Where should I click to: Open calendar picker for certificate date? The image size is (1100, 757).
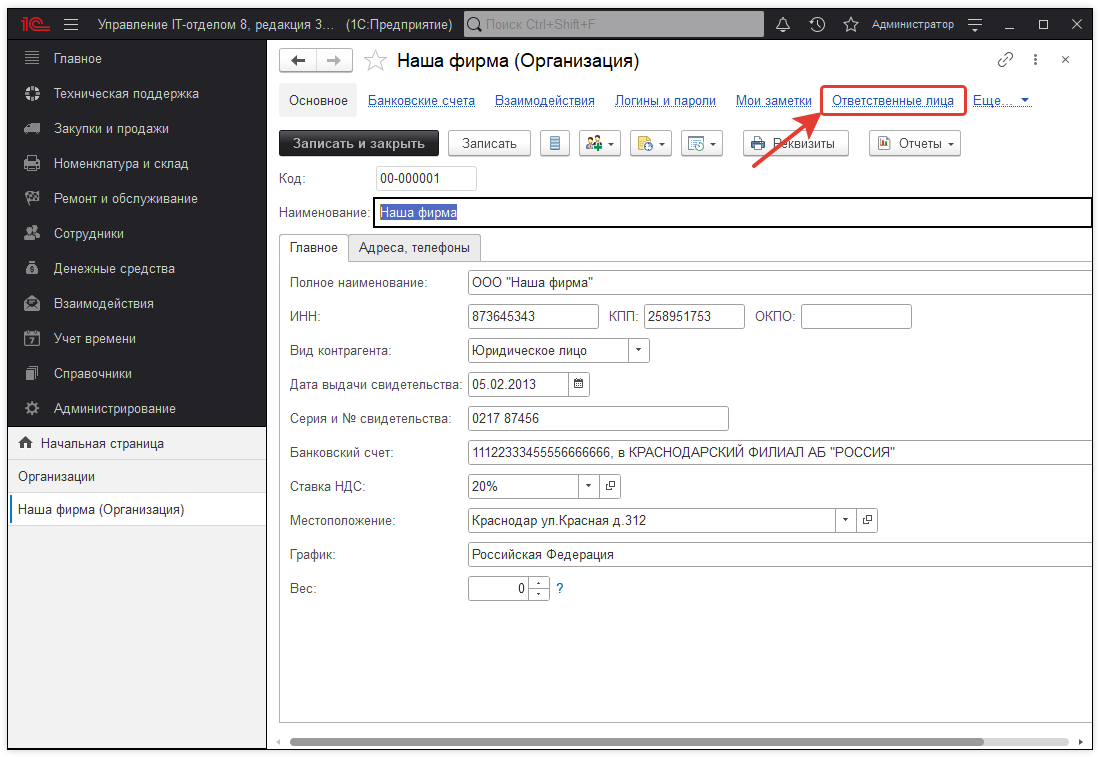click(578, 383)
